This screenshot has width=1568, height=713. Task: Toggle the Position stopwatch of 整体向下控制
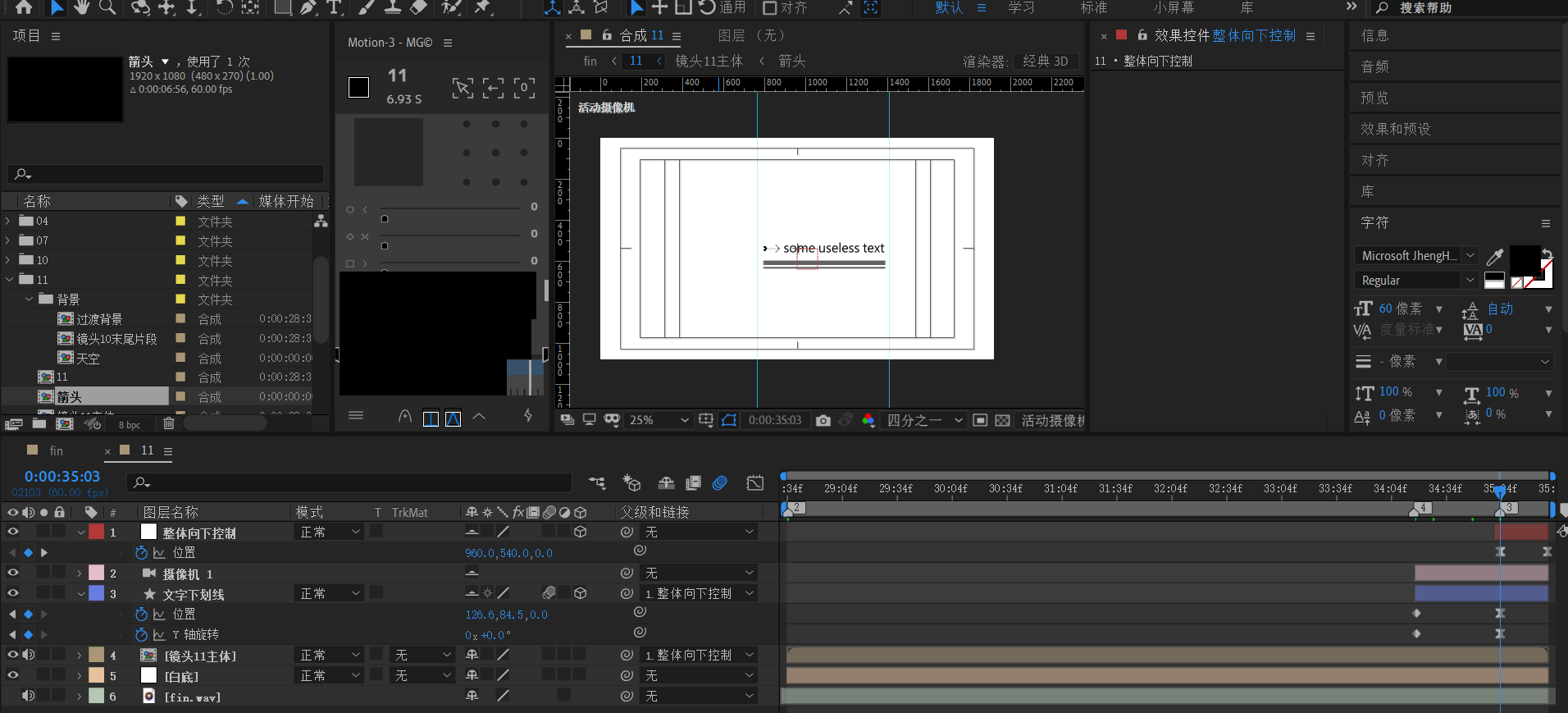(x=141, y=553)
